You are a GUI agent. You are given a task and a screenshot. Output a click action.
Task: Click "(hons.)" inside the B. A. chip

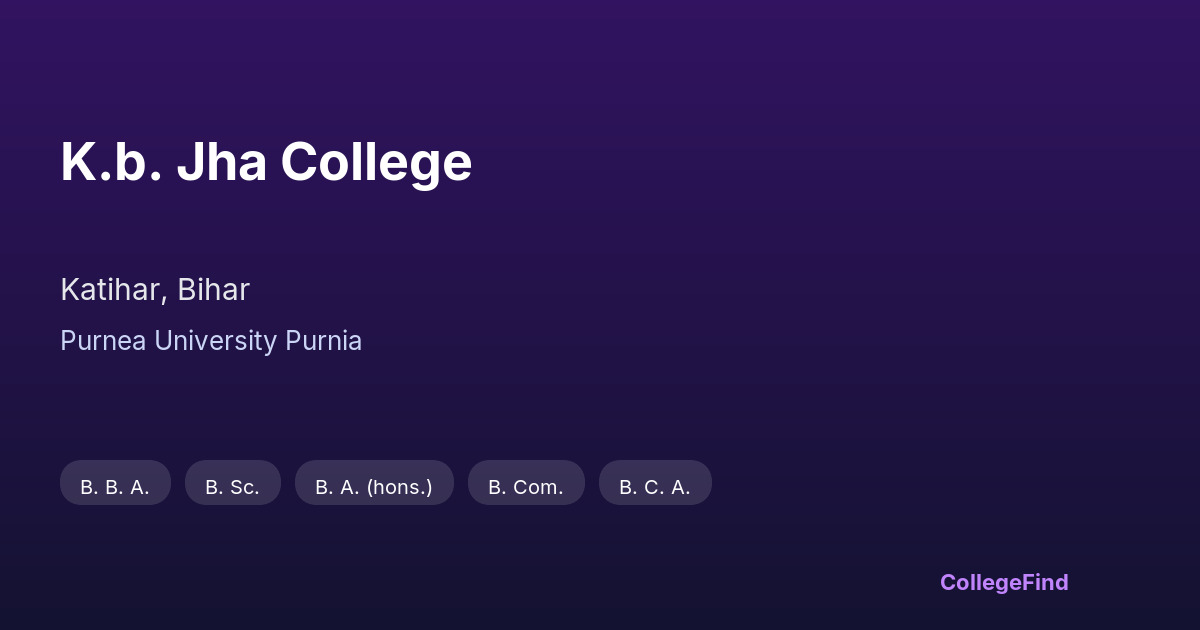tap(399, 487)
